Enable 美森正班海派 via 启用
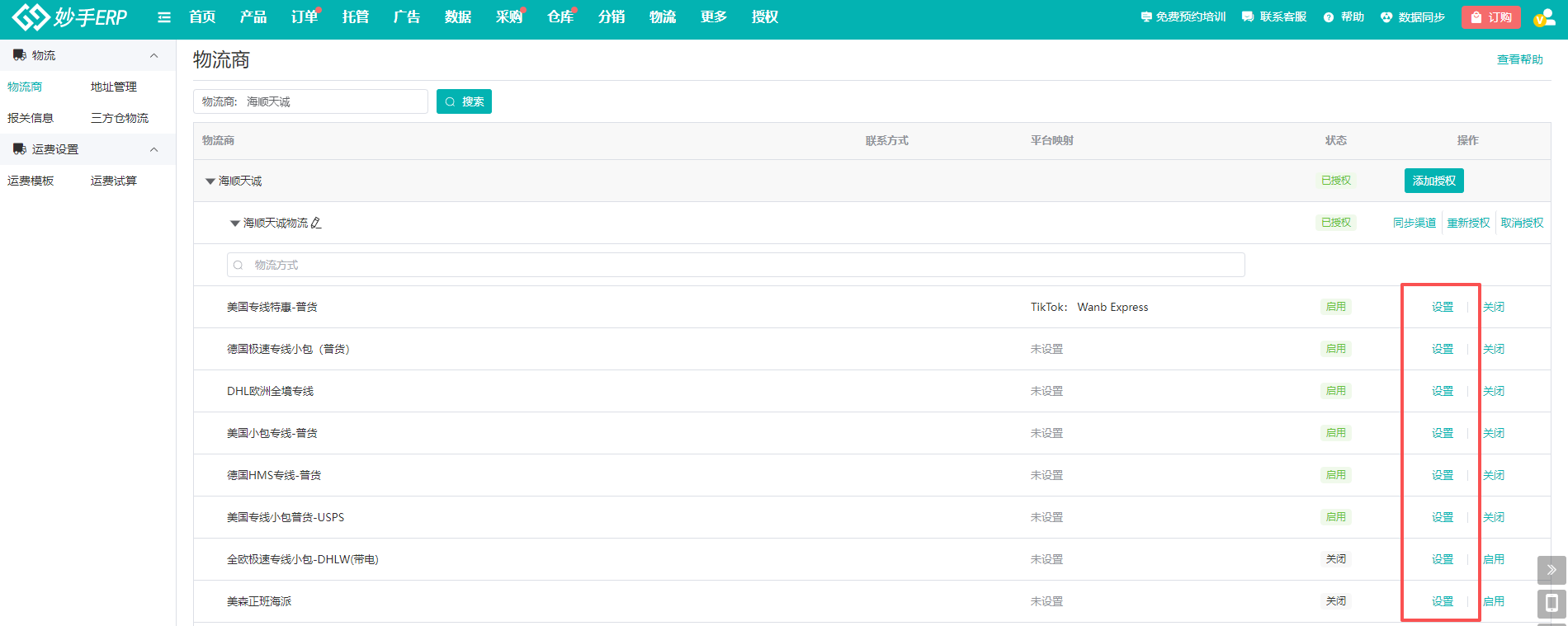Screen dimensions: 1568x626 (x=1493, y=601)
